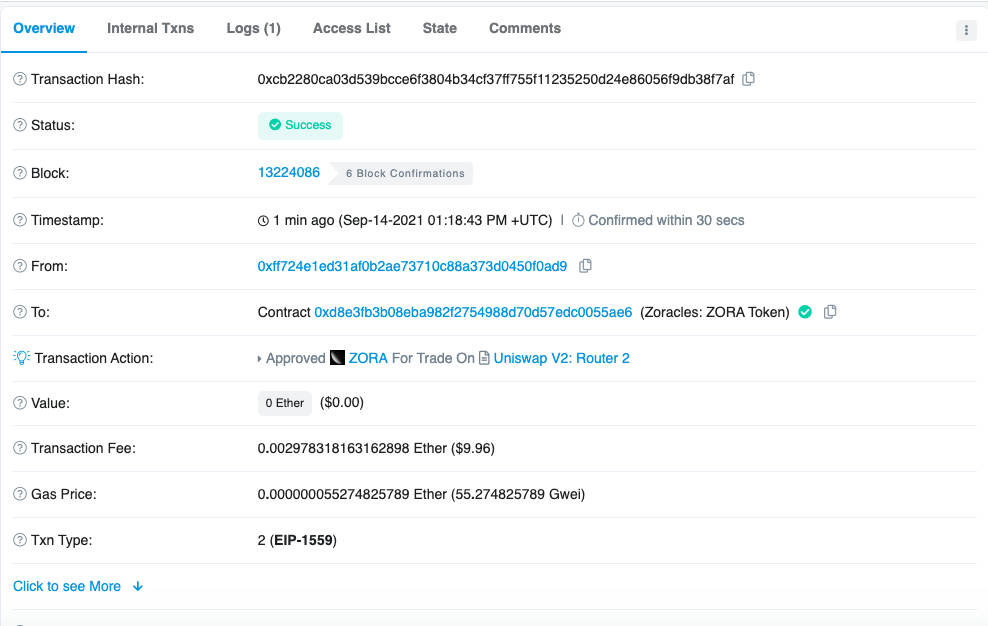Click the help icon beside Value
The height and width of the screenshot is (626, 988).
20,403
